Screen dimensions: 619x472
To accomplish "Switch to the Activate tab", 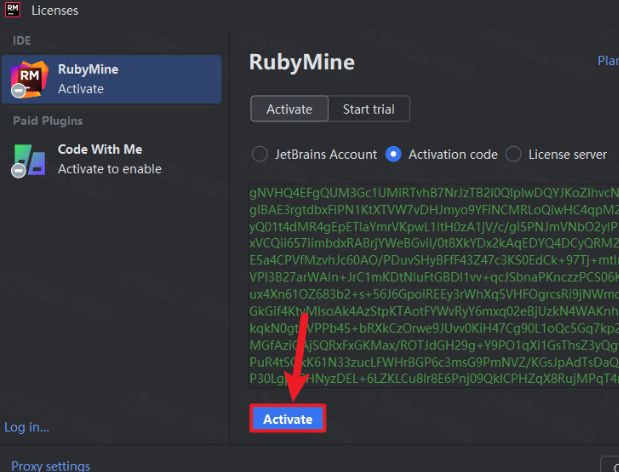I will [289, 109].
